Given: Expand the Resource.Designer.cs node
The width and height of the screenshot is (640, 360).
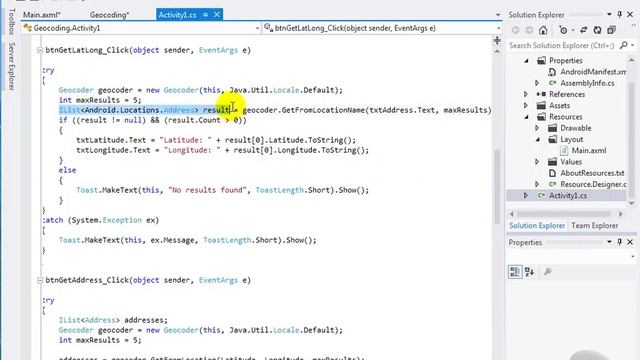Looking at the screenshot, I should pyautogui.click(x=537, y=184).
